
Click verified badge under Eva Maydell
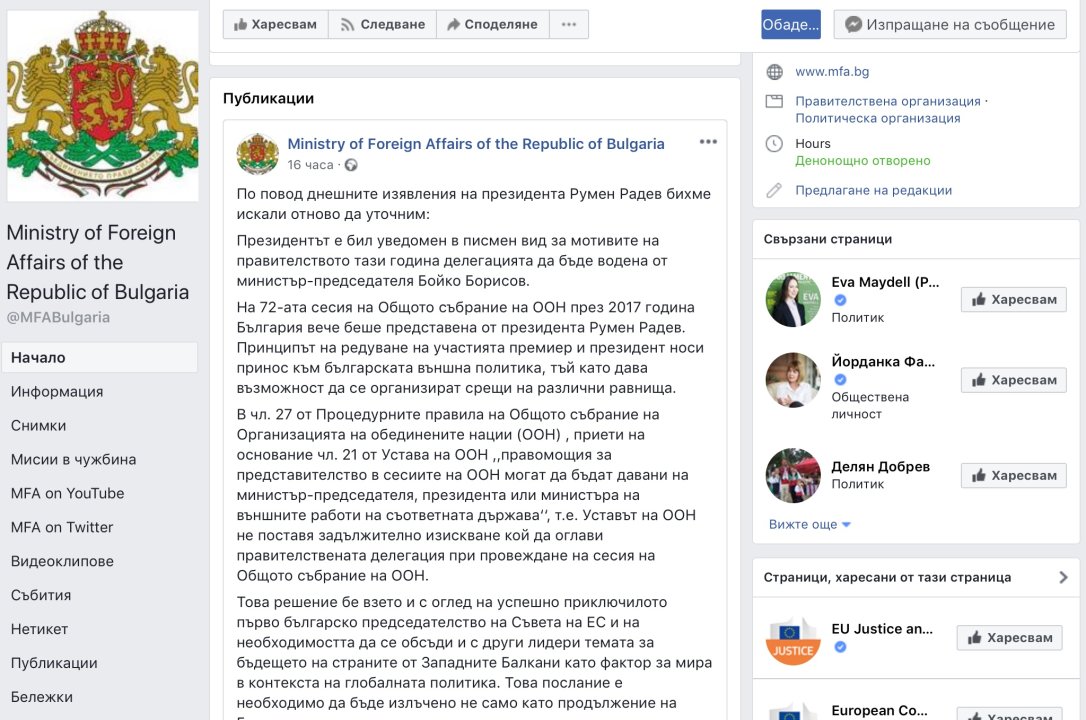tap(840, 300)
